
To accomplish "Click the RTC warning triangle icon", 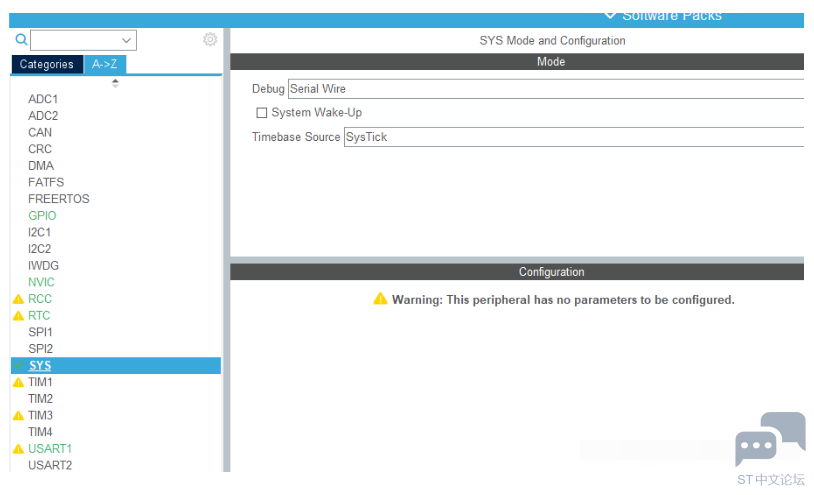I will (x=18, y=316).
